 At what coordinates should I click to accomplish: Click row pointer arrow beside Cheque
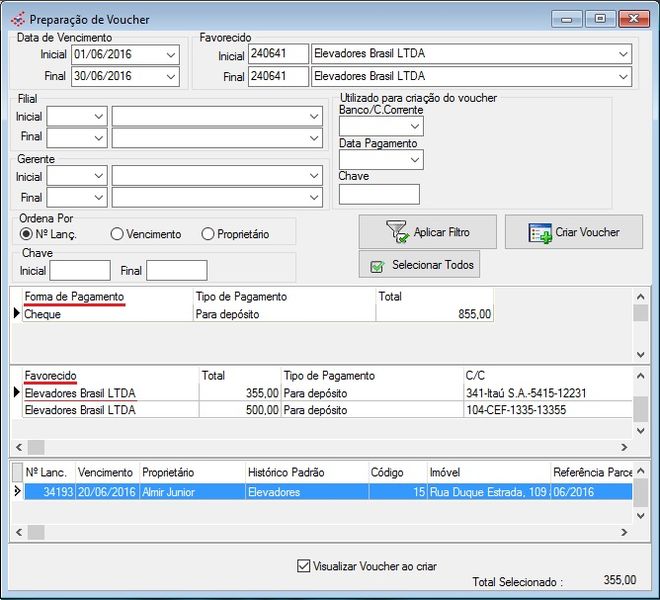(16, 314)
